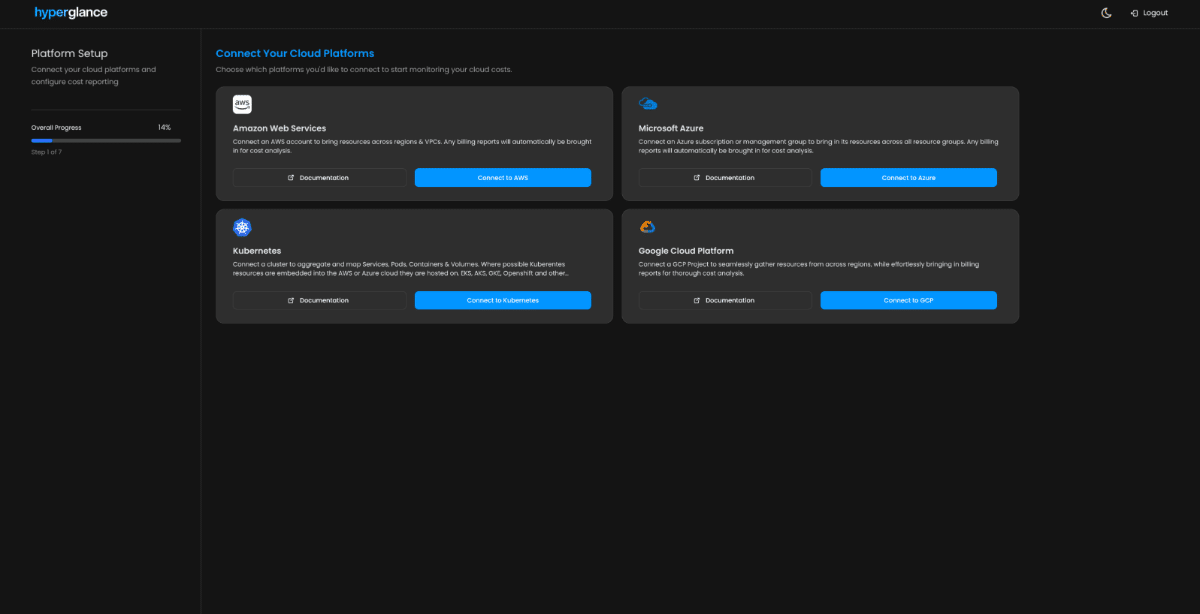Viewport: 1200px width, 614px height.
Task: Click Connect Your Cloud Platforms heading
Action: pos(295,53)
